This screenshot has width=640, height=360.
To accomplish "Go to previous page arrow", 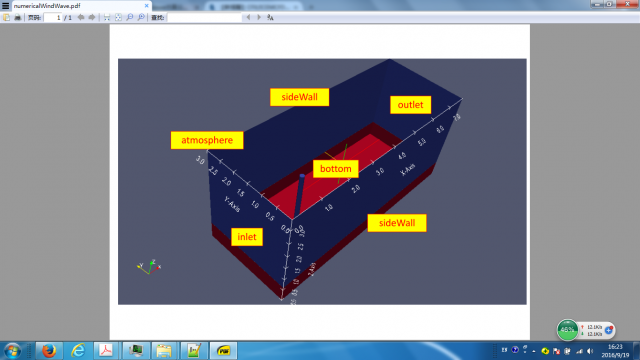I will [81, 17].
